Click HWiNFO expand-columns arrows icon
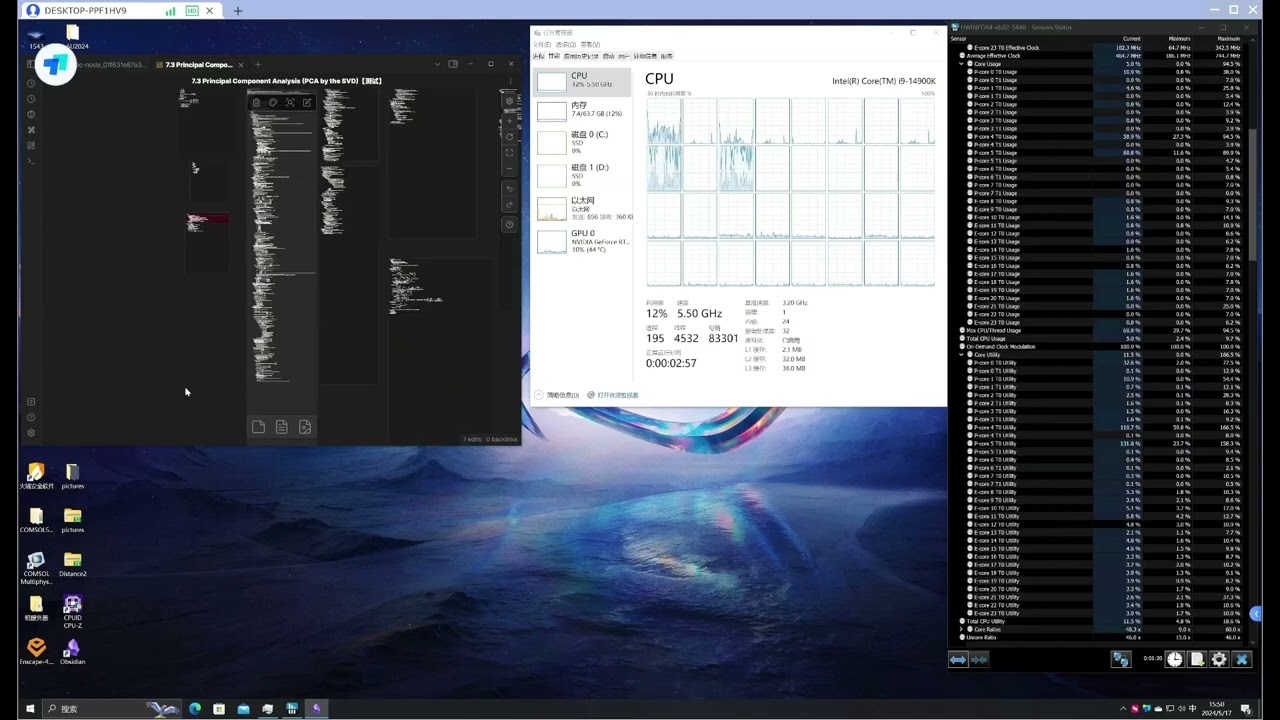This screenshot has width=1280, height=720. (x=958, y=659)
